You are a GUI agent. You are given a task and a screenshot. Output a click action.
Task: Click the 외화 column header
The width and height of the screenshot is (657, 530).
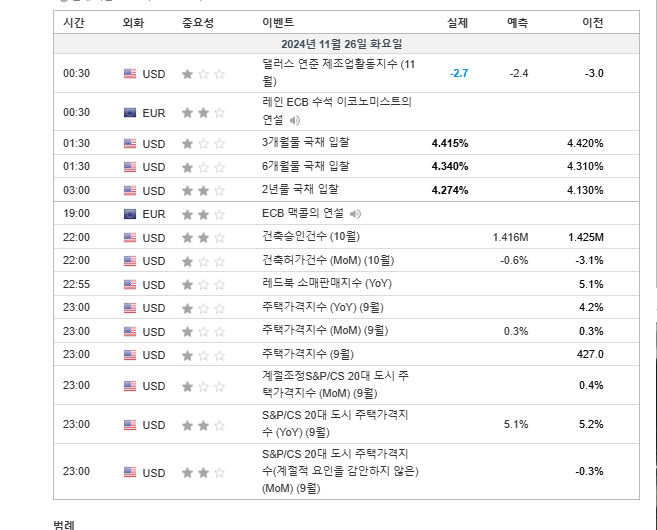click(133, 22)
